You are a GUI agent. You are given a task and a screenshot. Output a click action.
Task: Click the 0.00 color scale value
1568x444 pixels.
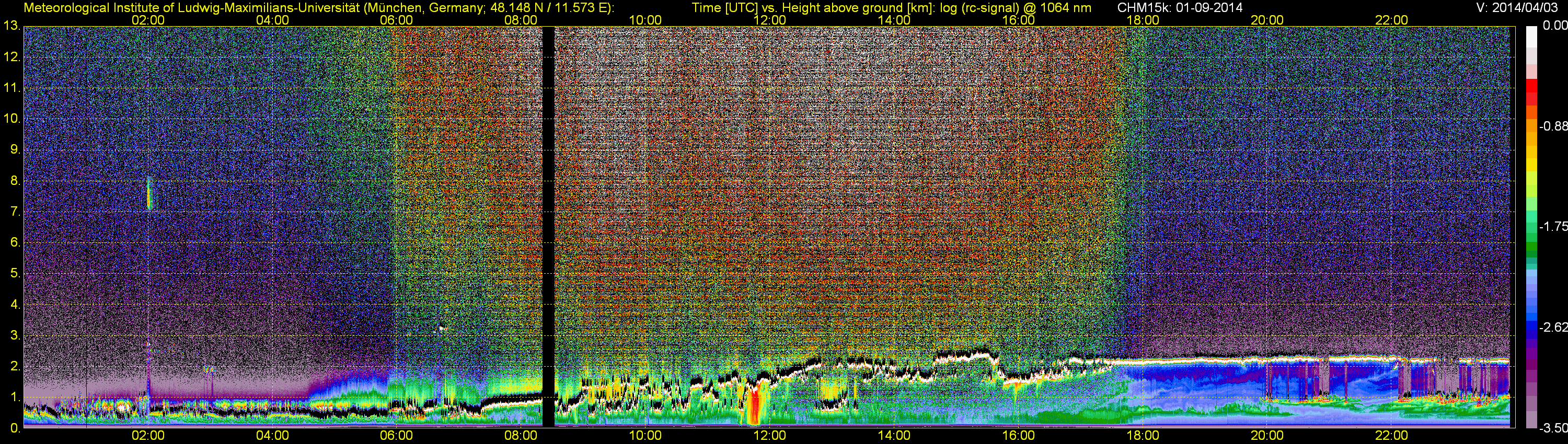click(1554, 26)
